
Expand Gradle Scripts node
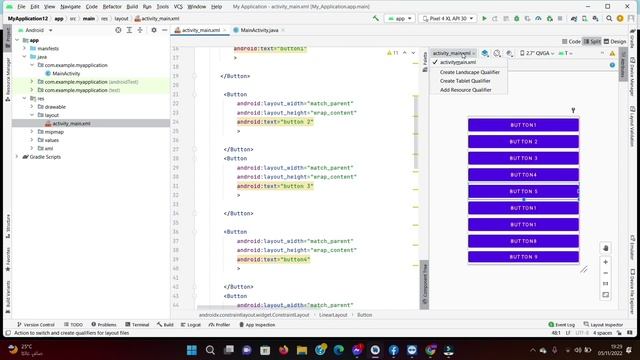coord(17,157)
